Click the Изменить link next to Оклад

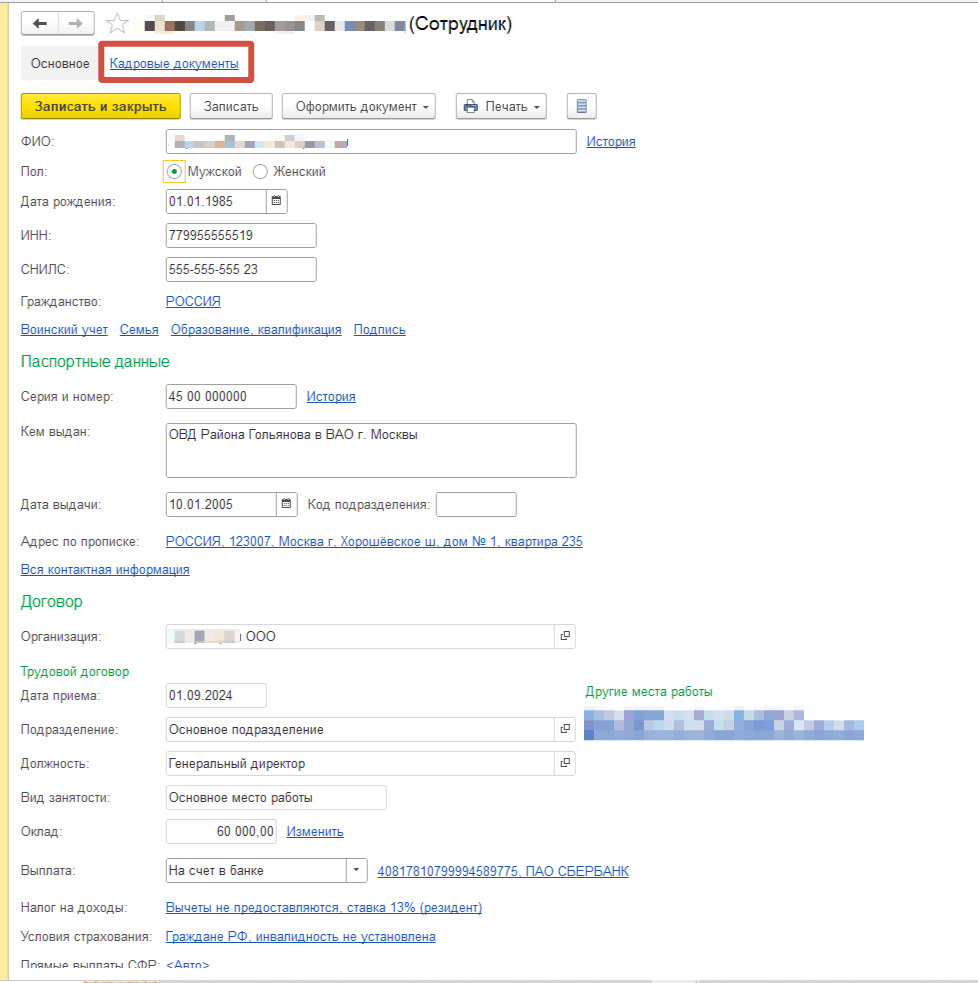(x=315, y=832)
